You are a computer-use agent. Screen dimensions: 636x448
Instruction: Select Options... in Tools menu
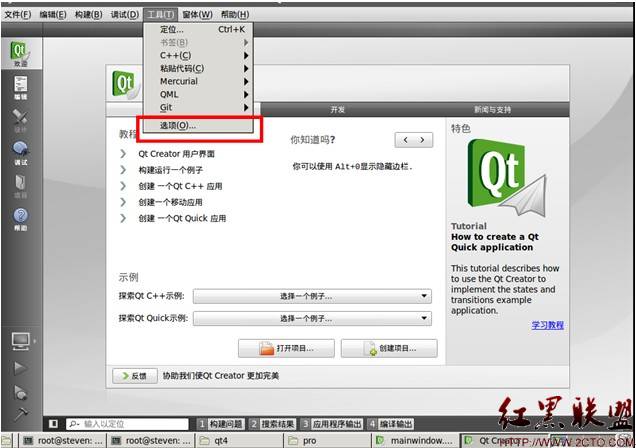[x=198, y=125]
